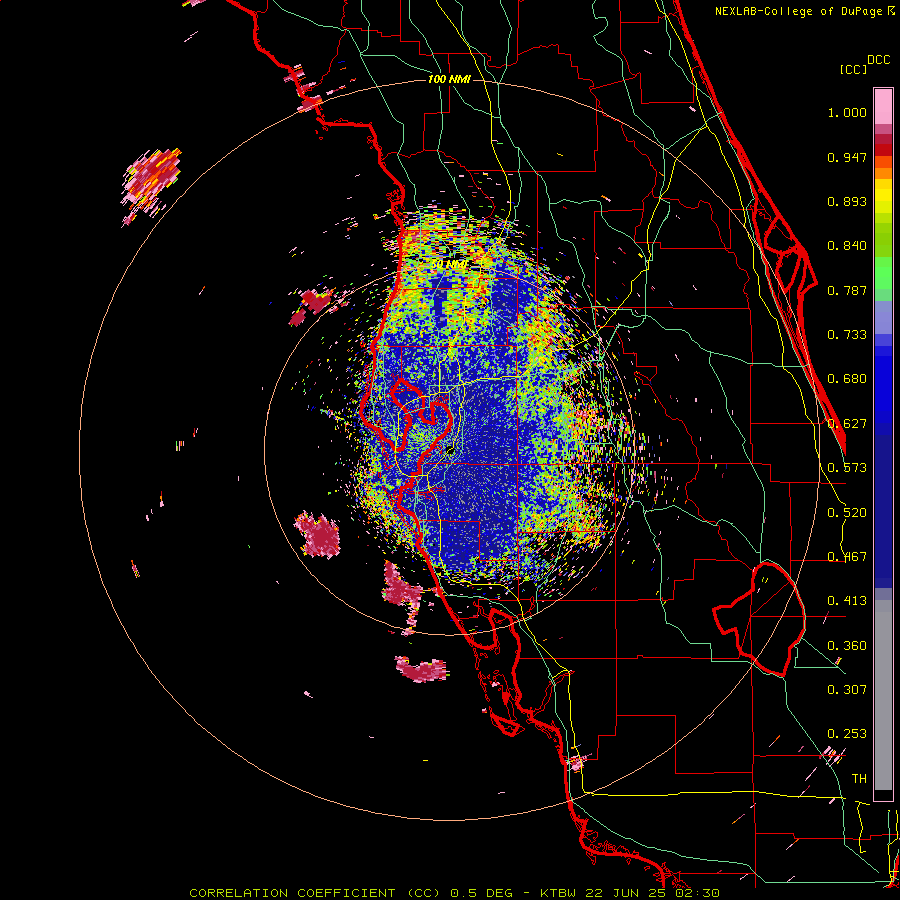This screenshot has width=900, height=900.
Task: Select the 0.893 scale value
Action: tap(847, 201)
